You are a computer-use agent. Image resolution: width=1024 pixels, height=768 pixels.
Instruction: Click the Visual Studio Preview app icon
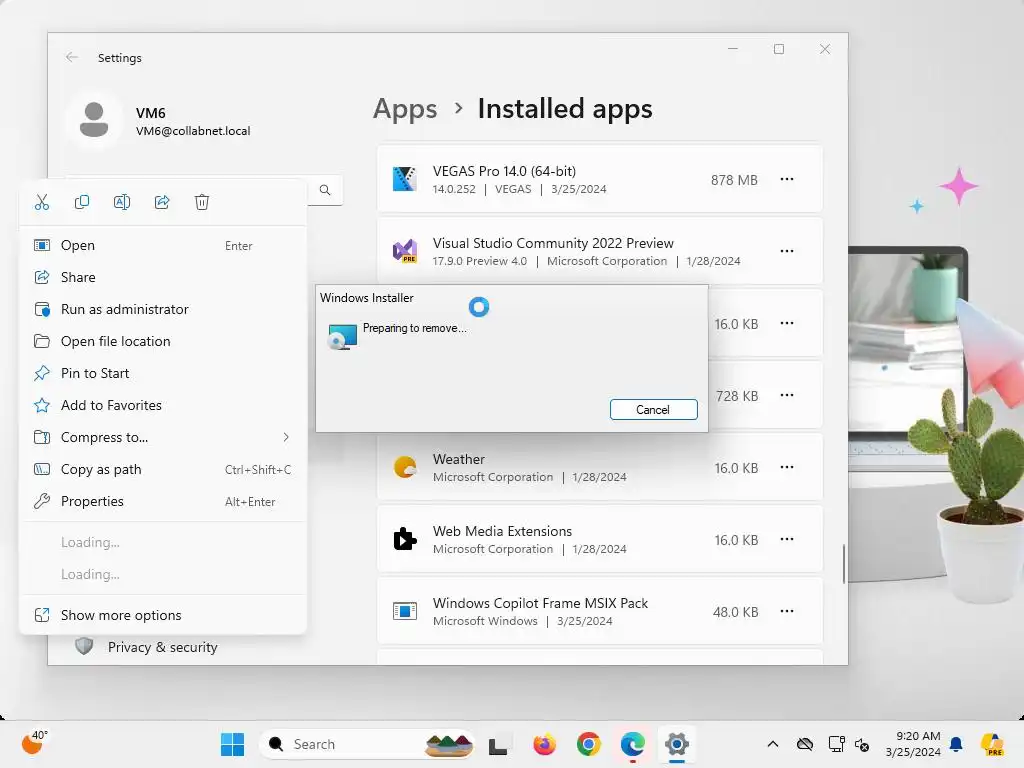pyautogui.click(x=405, y=251)
